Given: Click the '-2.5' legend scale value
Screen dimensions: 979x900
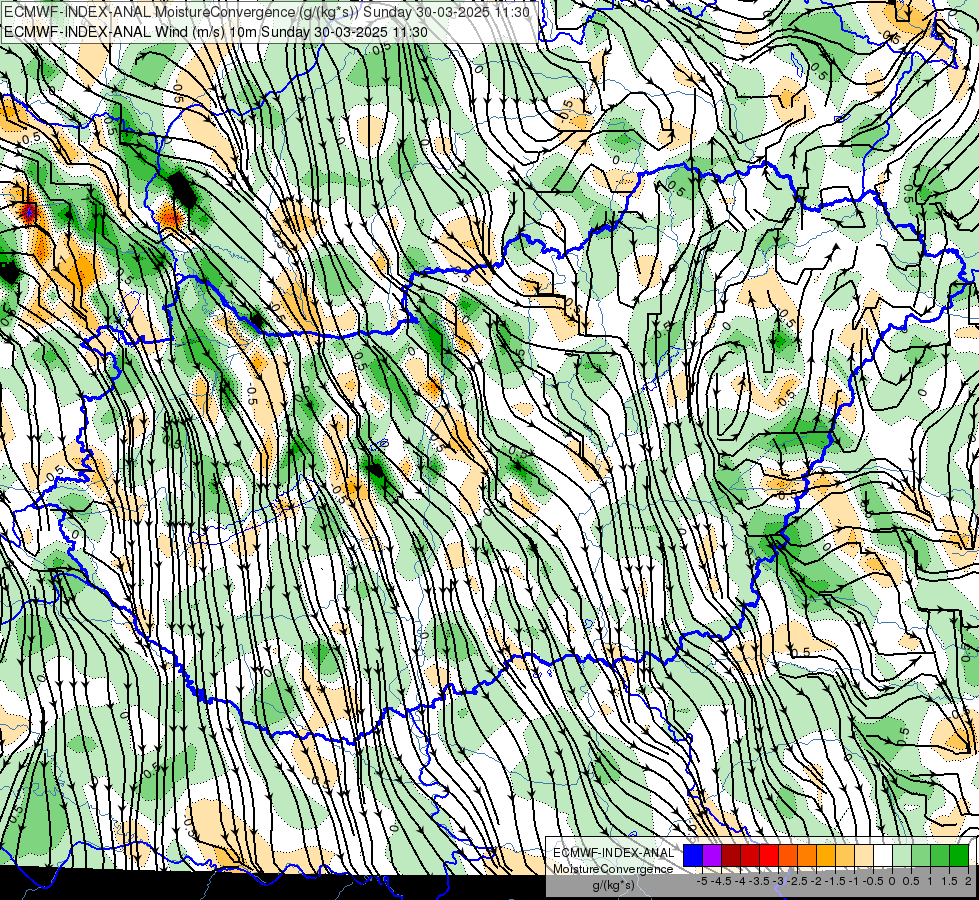Looking at the screenshot, I should pyautogui.click(x=797, y=881).
